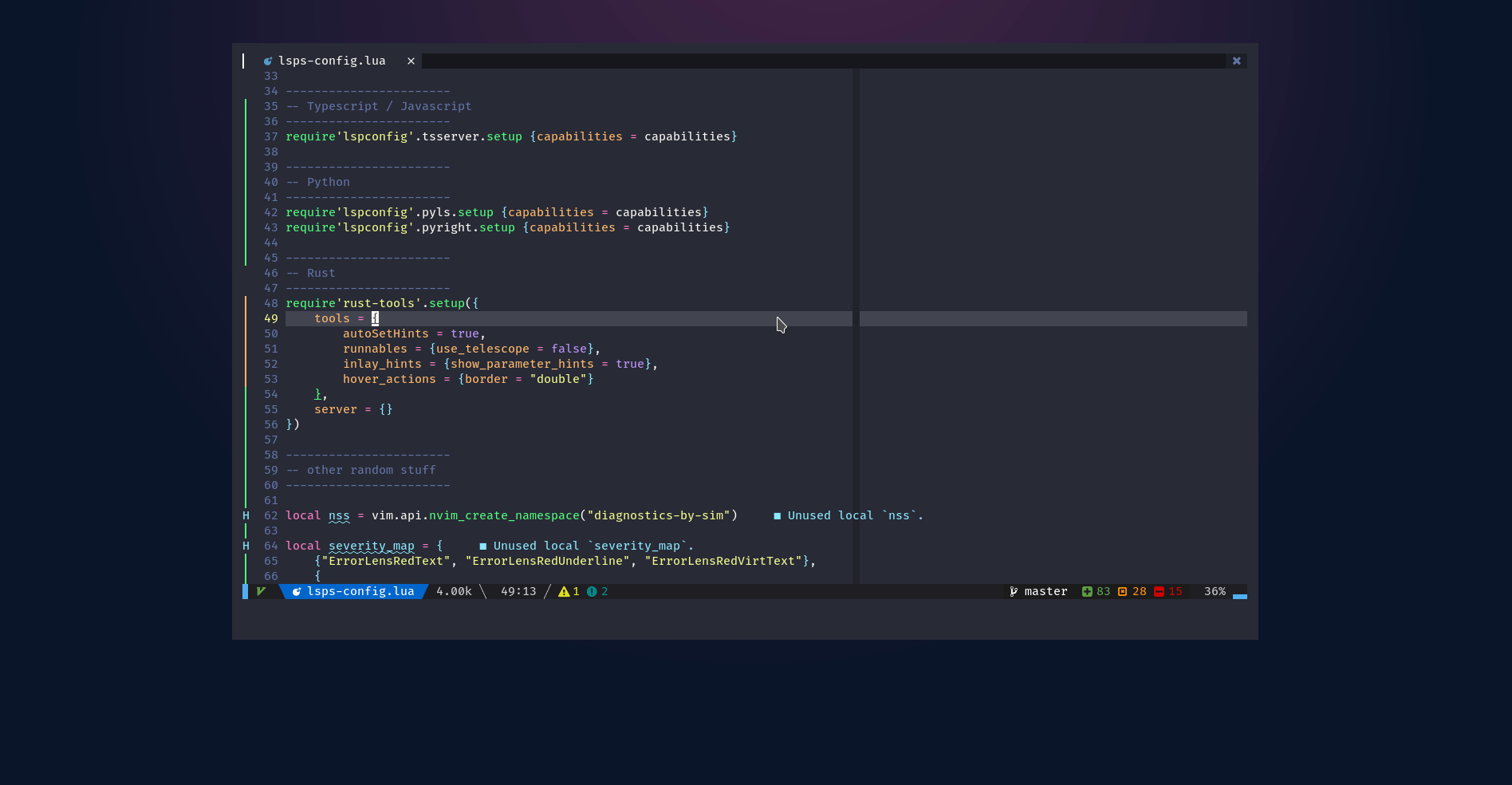
Task: Click the red removed-lines icon showing 15
Action: (x=1159, y=591)
